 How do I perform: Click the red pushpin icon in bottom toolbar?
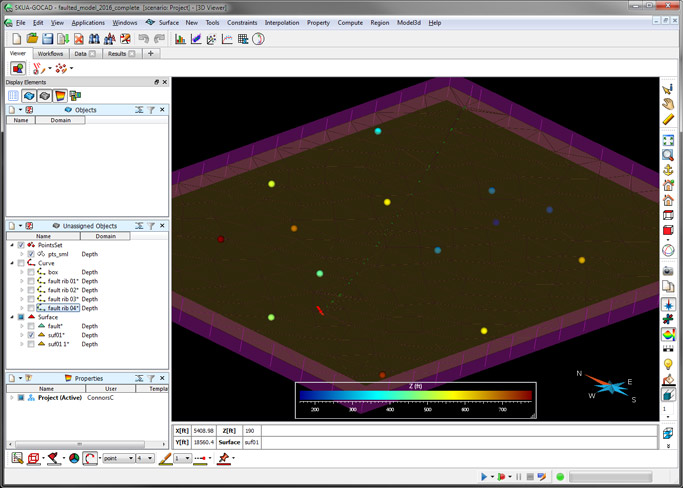click(x=223, y=458)
